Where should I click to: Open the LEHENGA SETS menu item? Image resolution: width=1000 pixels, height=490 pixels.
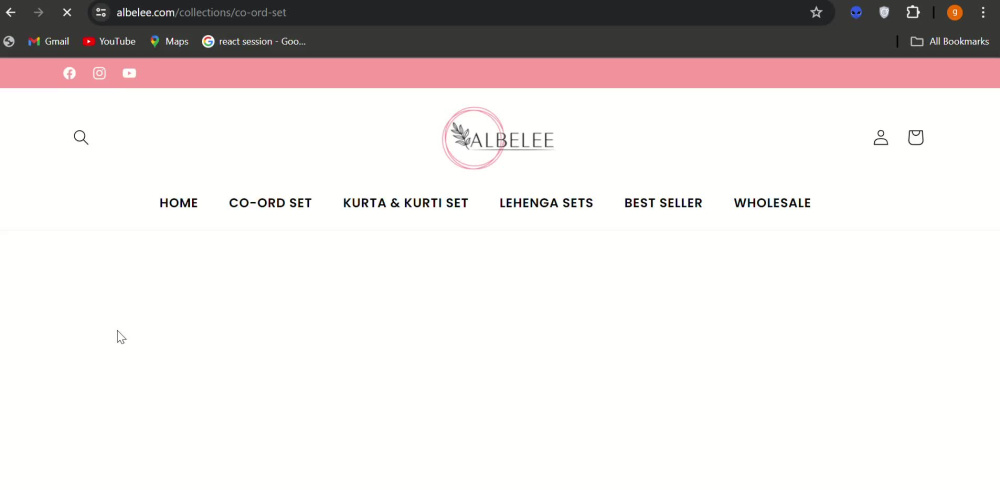tap(547, 203)
